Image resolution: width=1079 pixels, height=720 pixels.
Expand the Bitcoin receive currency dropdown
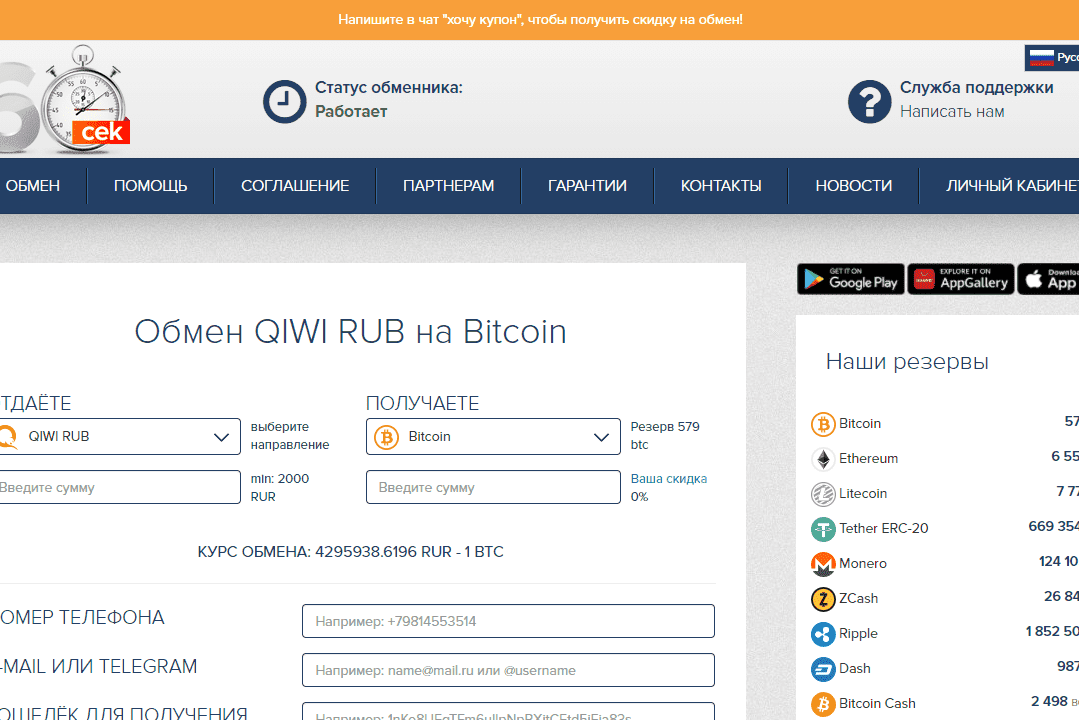click(x=492, y=437)
